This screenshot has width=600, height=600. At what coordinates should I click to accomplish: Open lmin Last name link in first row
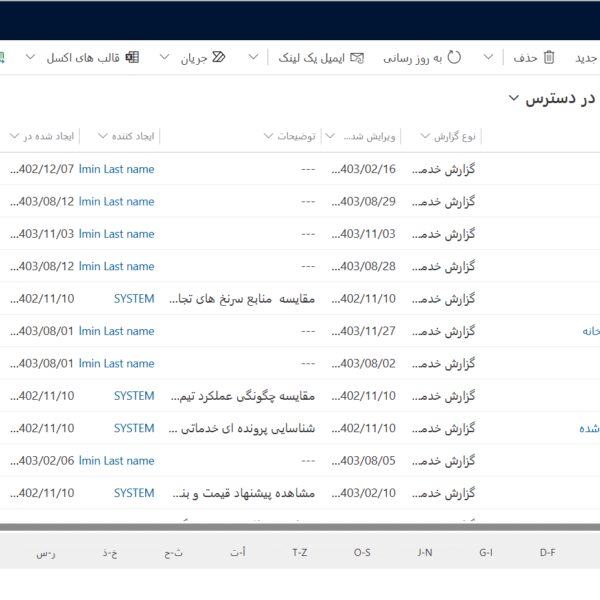[x=116, y=169]
